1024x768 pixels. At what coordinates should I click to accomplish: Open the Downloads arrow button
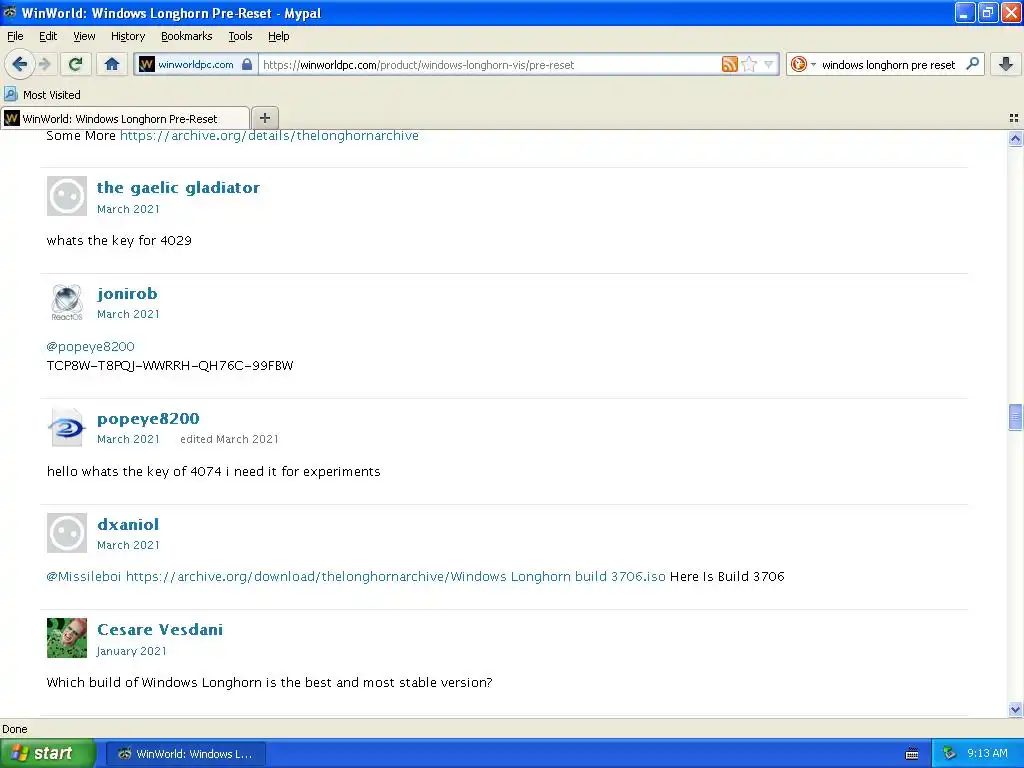1006,64
